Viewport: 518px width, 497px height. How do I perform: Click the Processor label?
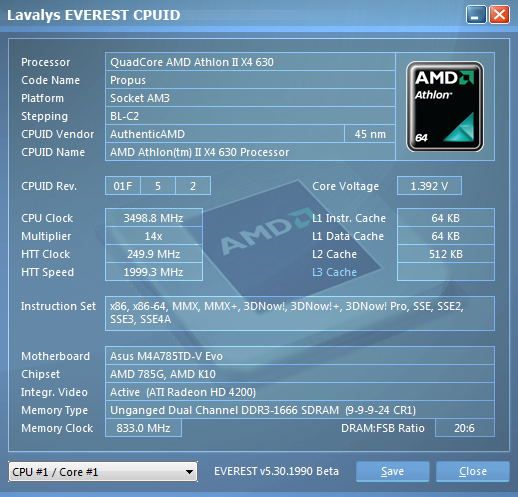[46, 62]
